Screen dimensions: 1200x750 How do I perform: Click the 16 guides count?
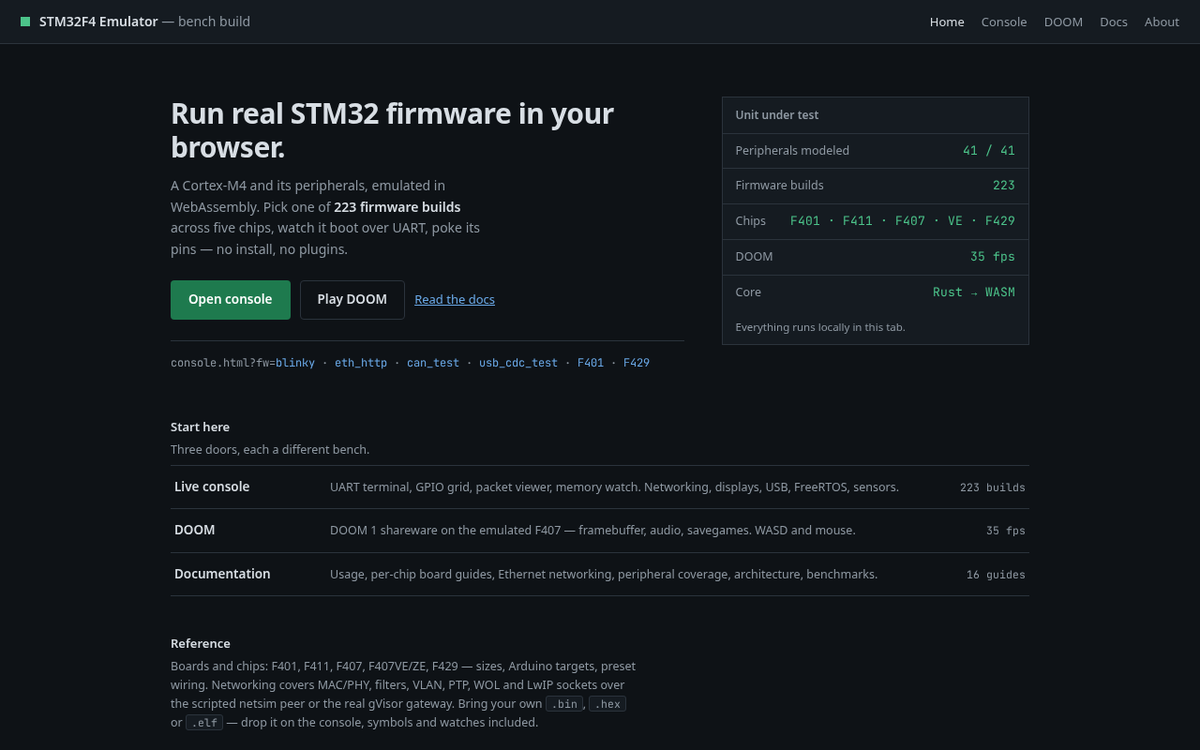[x=995, y=574]
